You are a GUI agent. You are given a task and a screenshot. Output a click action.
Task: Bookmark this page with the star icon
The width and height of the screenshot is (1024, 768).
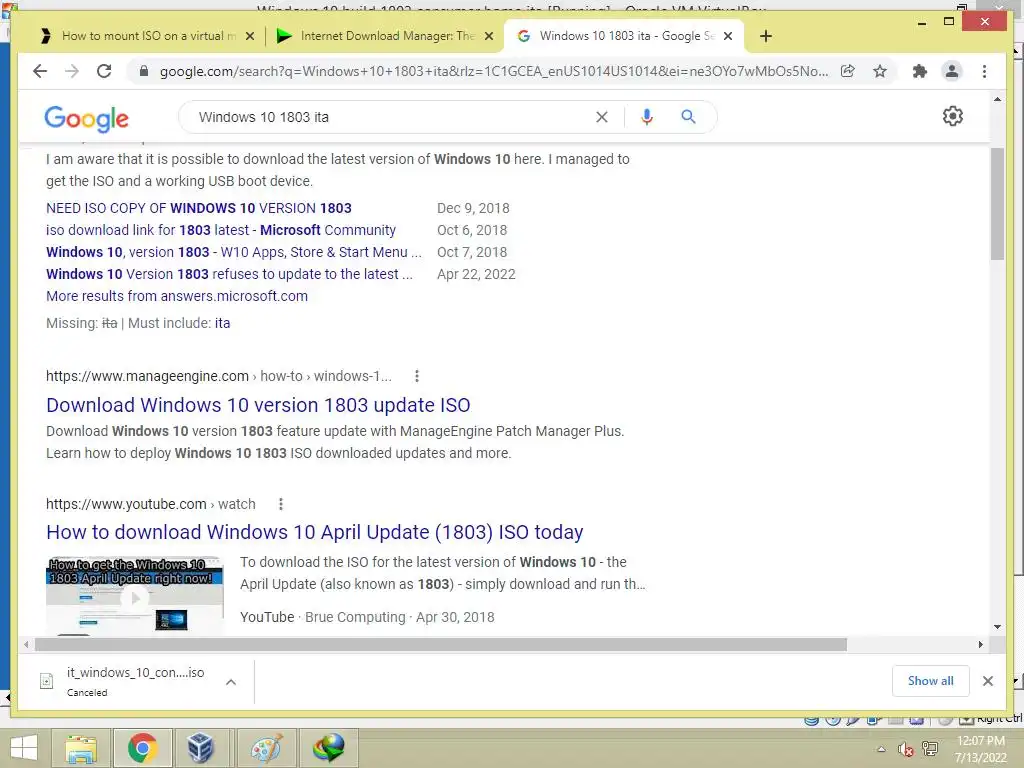pos(880,71)
